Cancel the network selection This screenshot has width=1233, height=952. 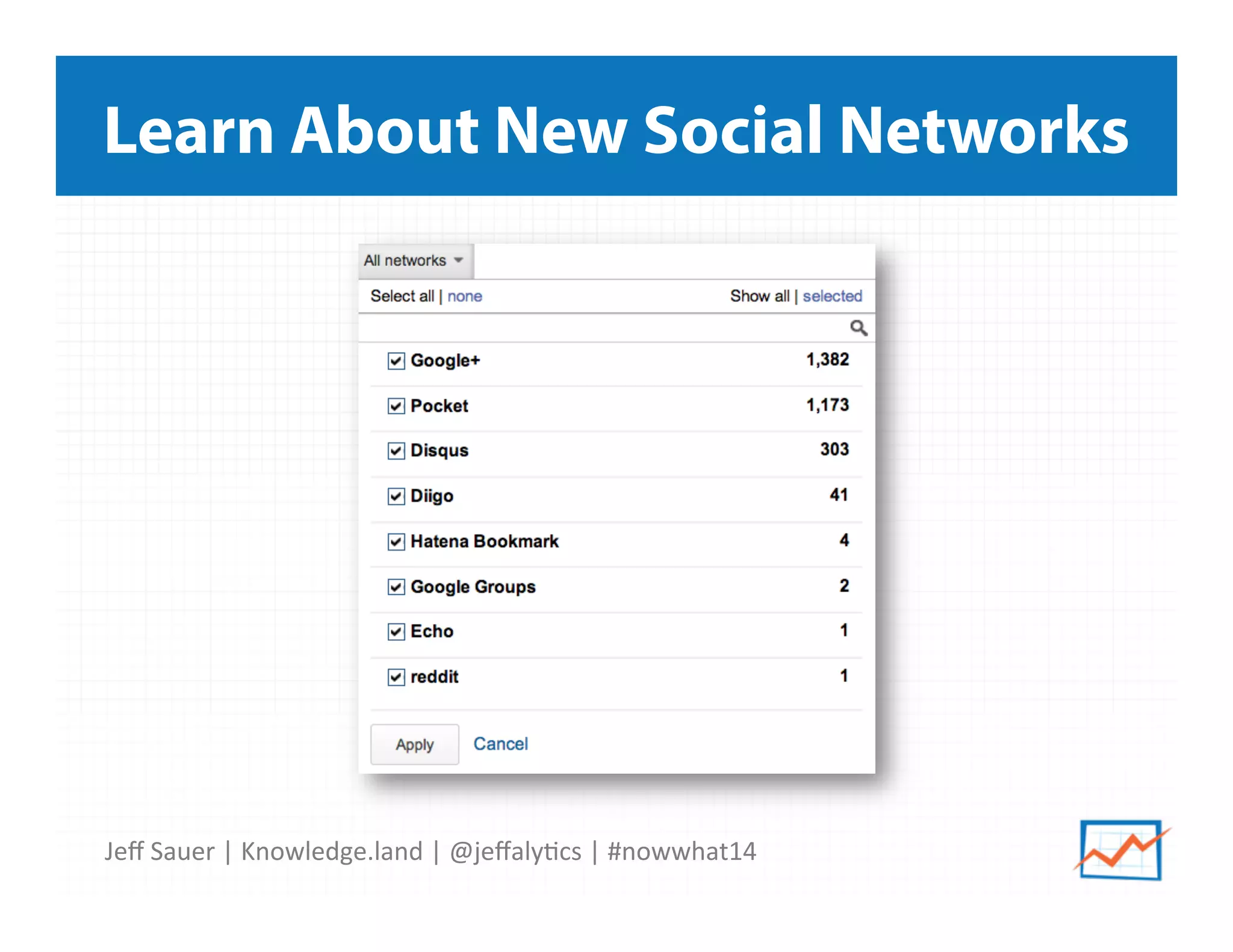coord(501,744)
